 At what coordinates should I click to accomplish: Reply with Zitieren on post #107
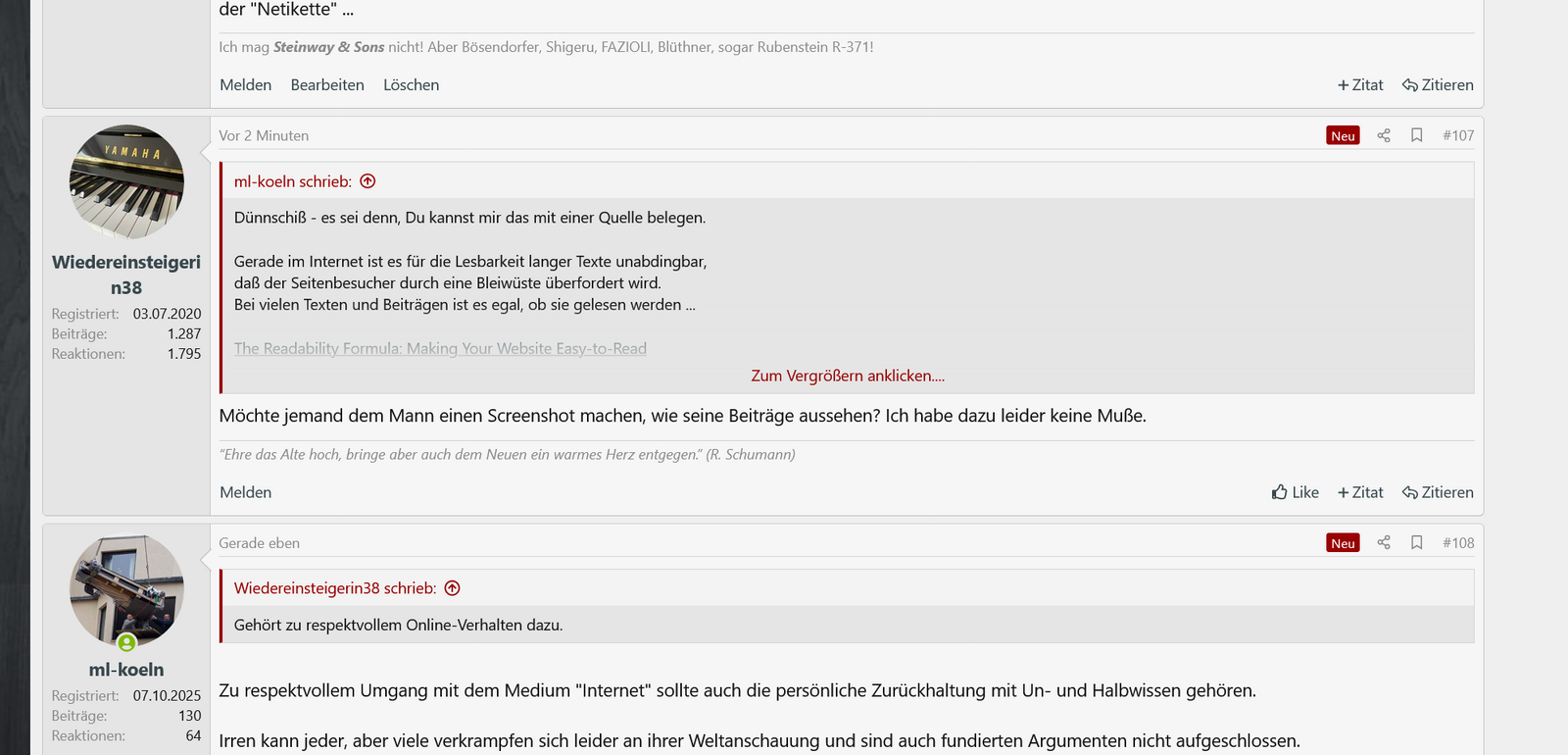click(x=1438, y=492)
